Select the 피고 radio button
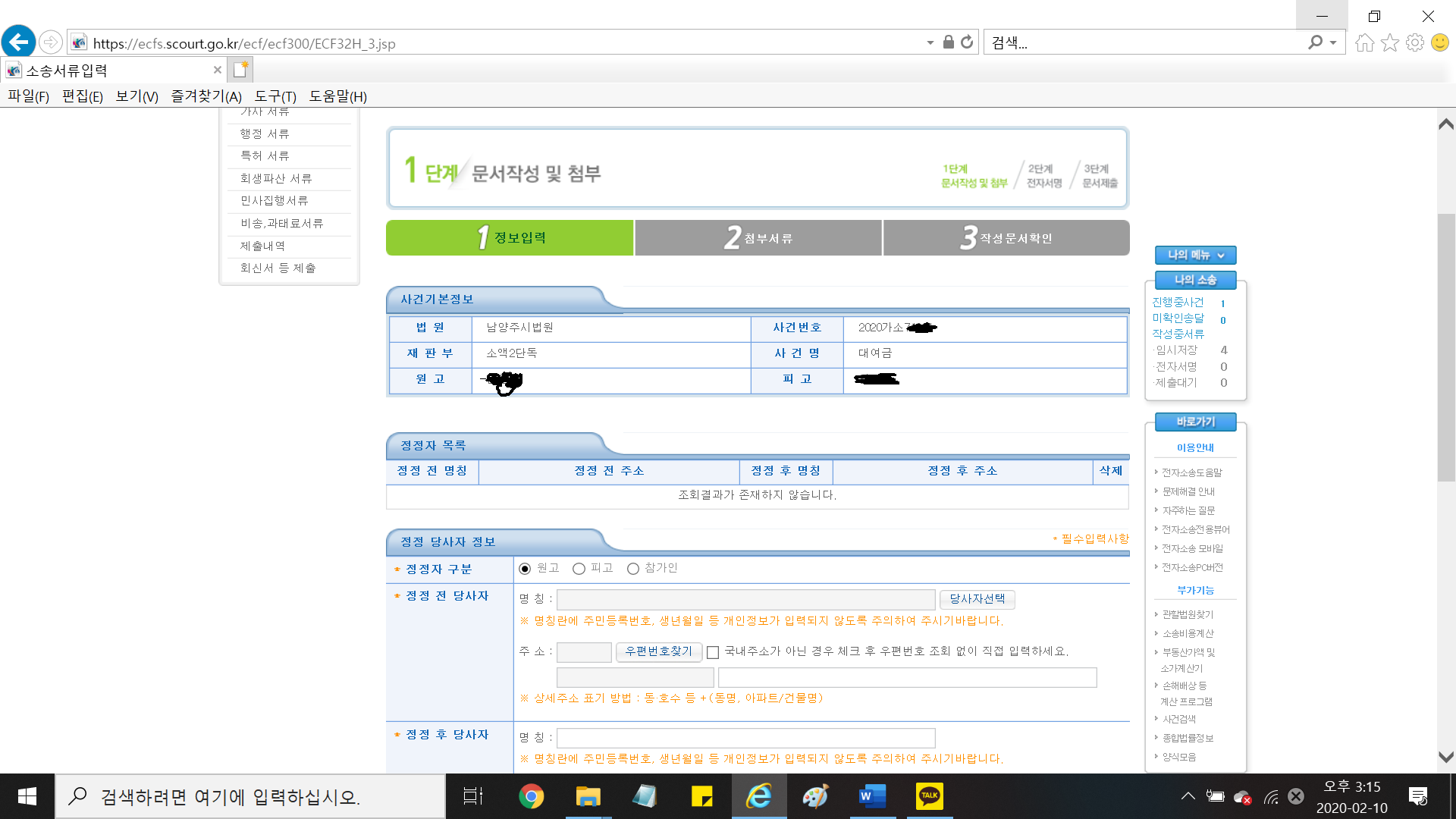 (x=579, y=569)
